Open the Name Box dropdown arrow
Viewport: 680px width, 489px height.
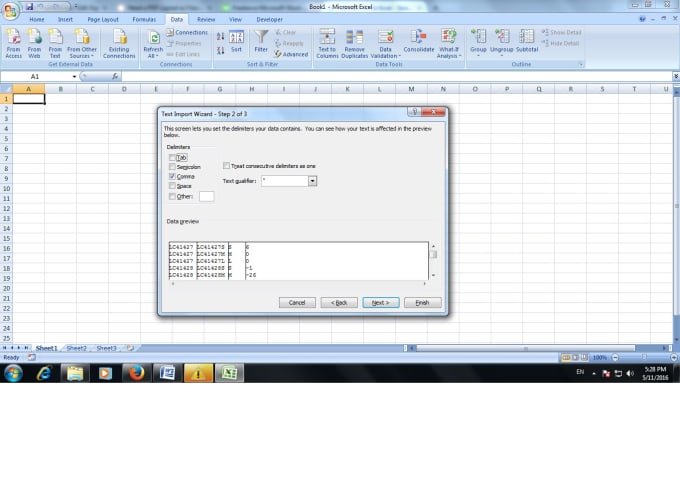pyautogui.click(x=74, y=76)
